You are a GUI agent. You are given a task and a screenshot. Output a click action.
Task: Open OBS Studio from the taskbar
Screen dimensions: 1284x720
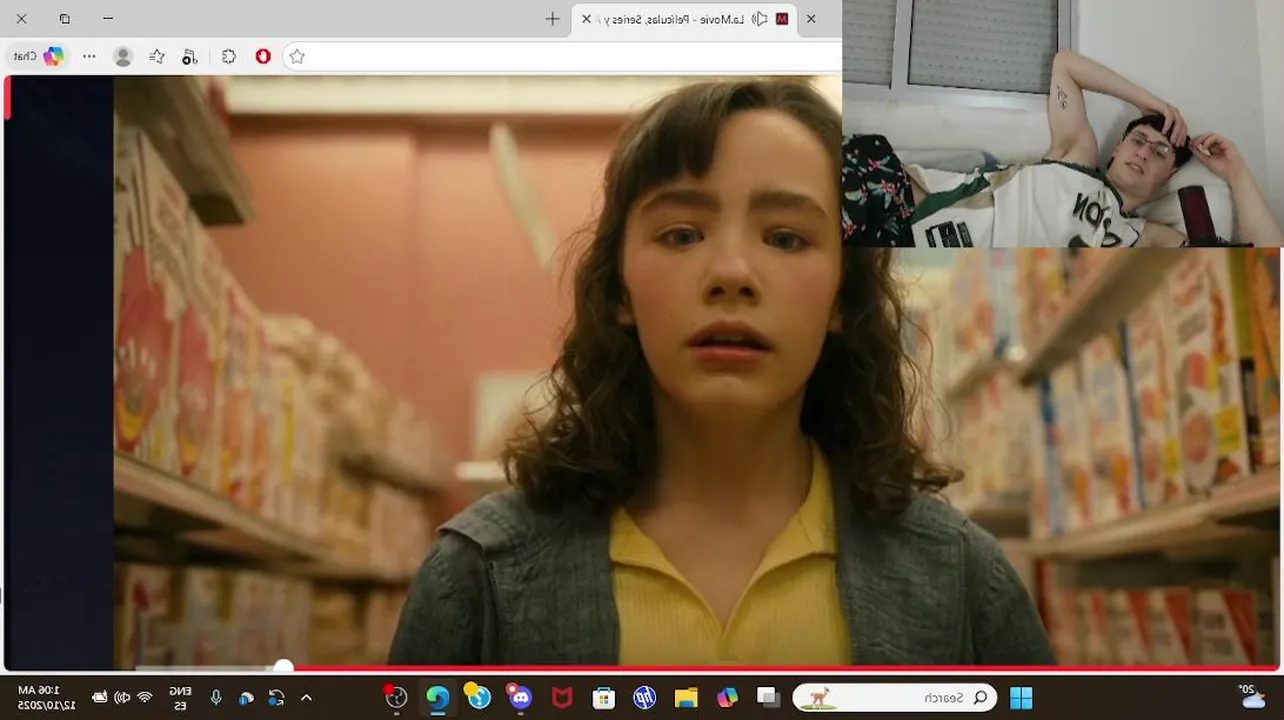coord(396,697)
